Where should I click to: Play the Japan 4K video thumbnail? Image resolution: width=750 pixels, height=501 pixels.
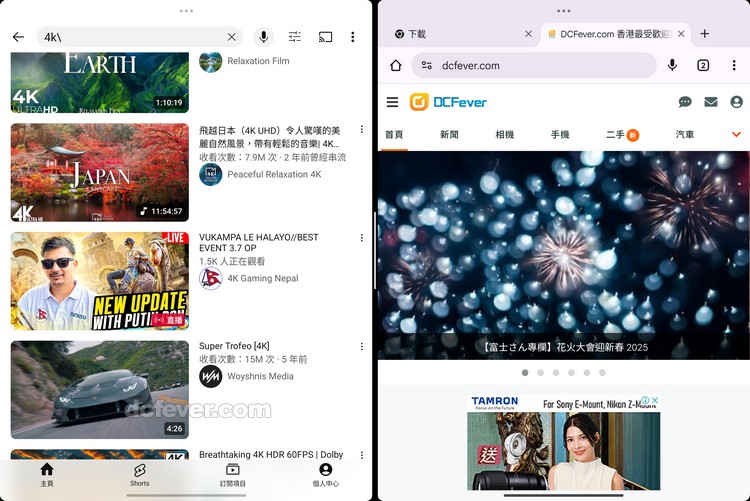pos(99,173)
